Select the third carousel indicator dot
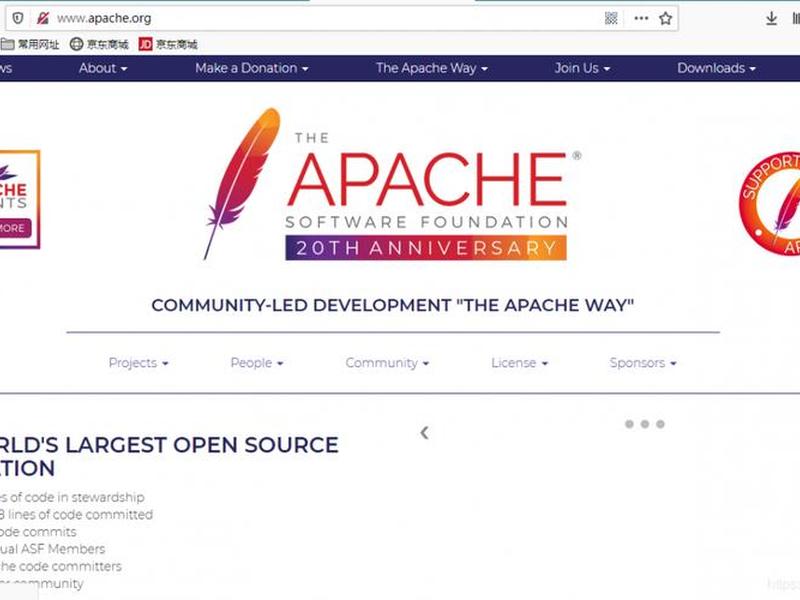 point(660,424)
